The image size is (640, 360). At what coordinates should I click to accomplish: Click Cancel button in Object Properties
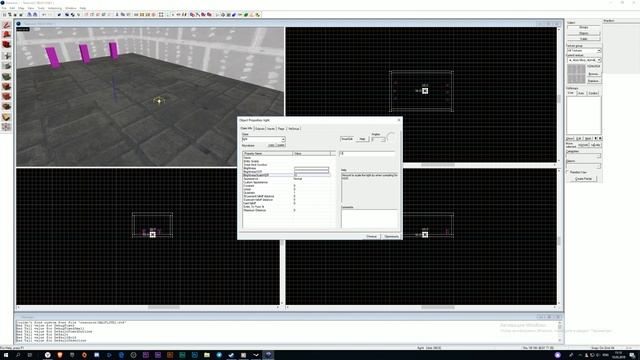click(371, 236)
